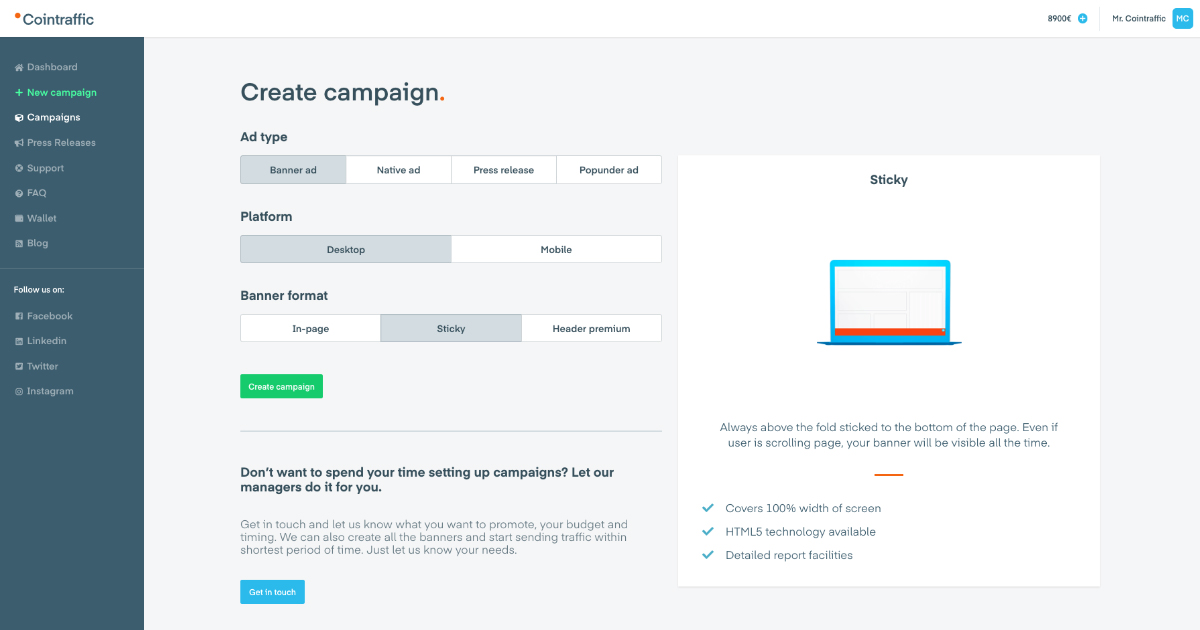Click the plus icon to add funds
This screenshot has height=630, width=1200.
(1082, 18)
